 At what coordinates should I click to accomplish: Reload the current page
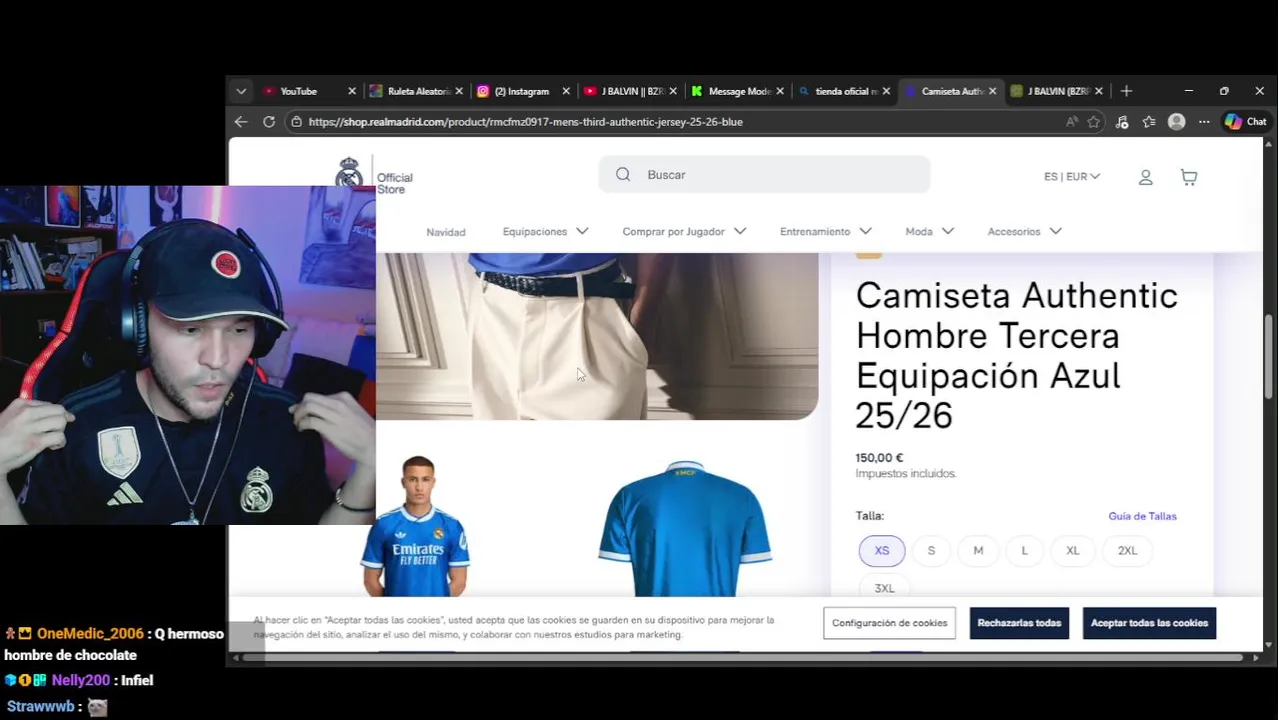(x=269, y=121)
